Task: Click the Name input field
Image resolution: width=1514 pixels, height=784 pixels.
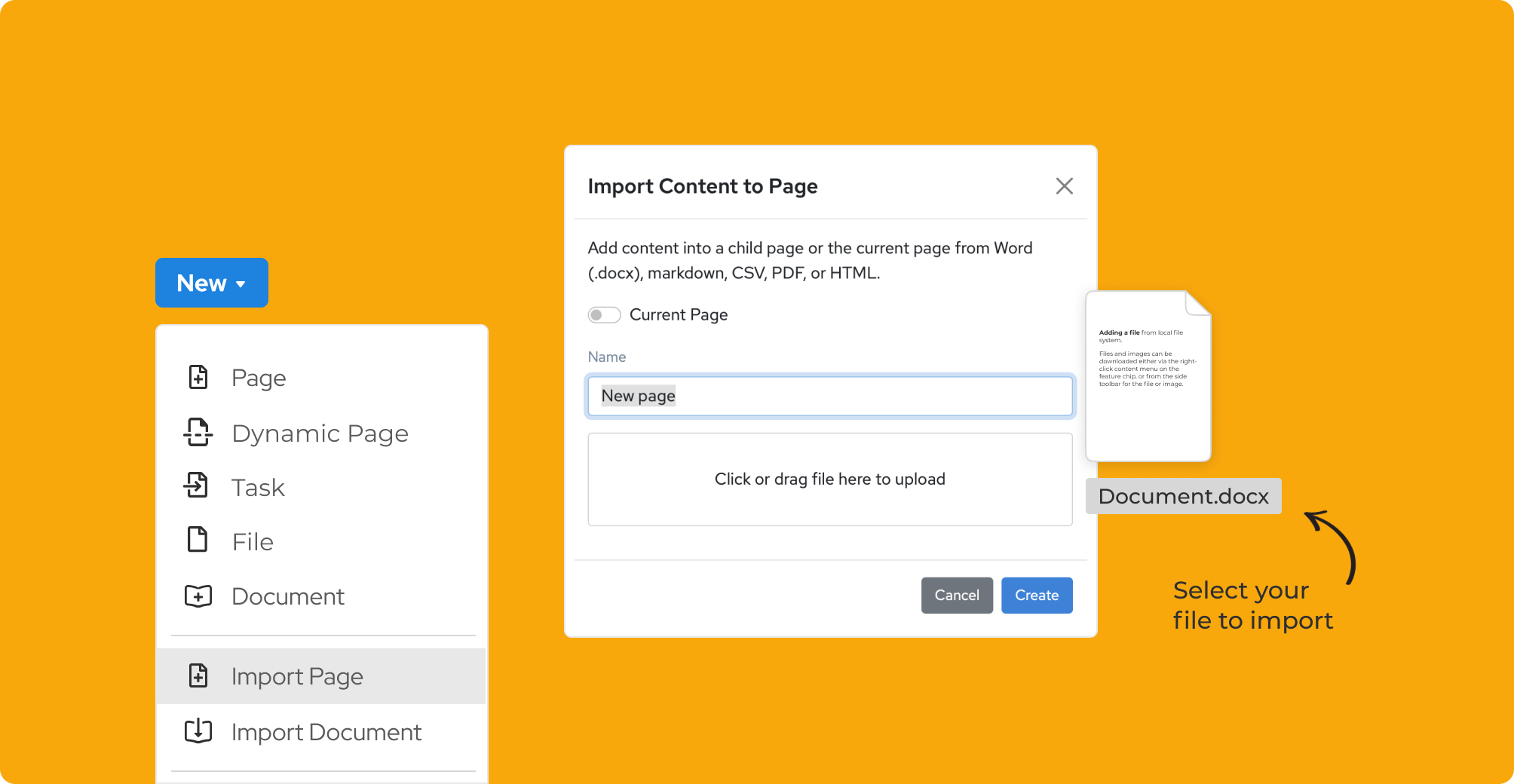Action: 829,396
